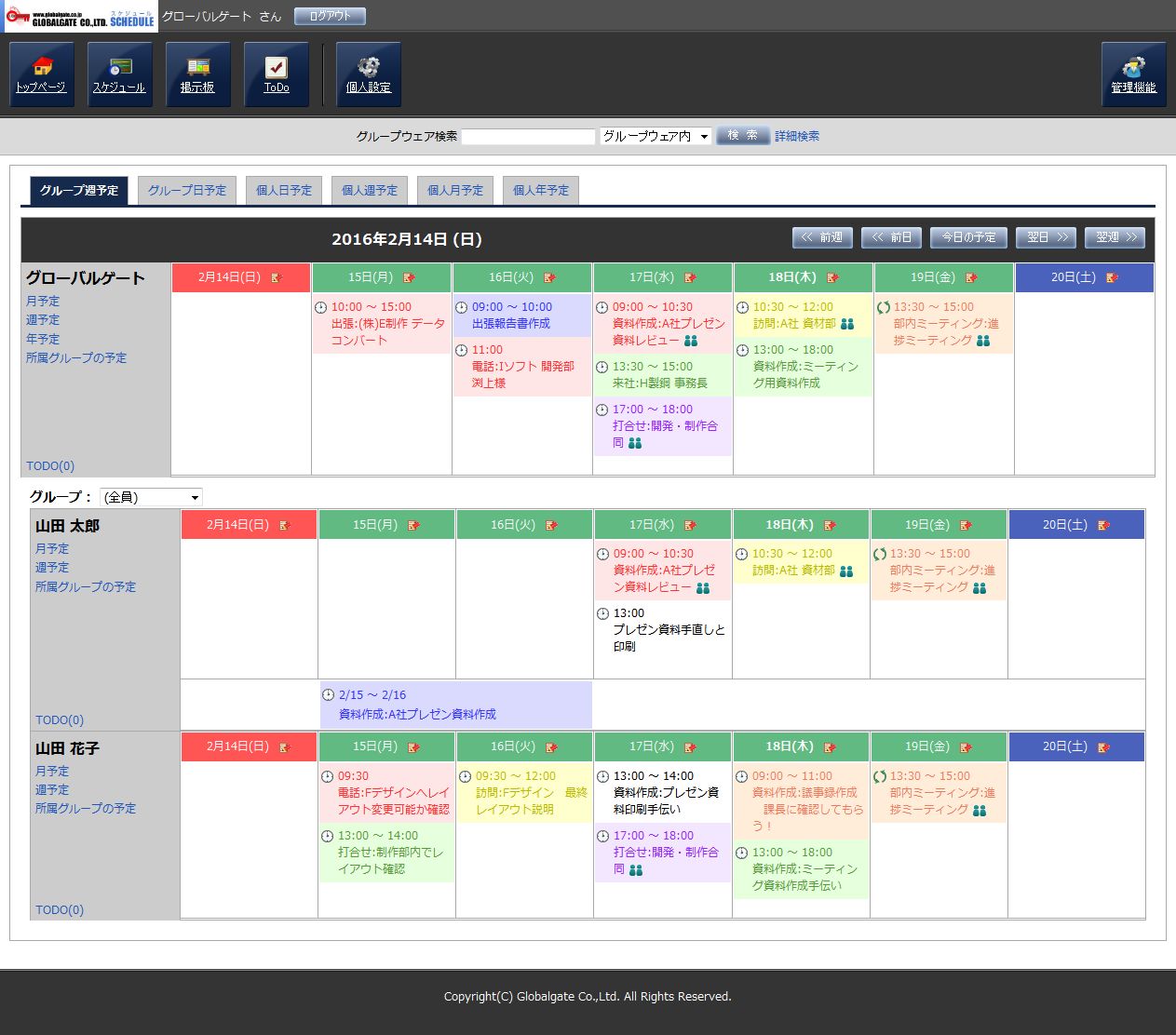Switch to the グループ日予定 tab

(x=187, y=190)
